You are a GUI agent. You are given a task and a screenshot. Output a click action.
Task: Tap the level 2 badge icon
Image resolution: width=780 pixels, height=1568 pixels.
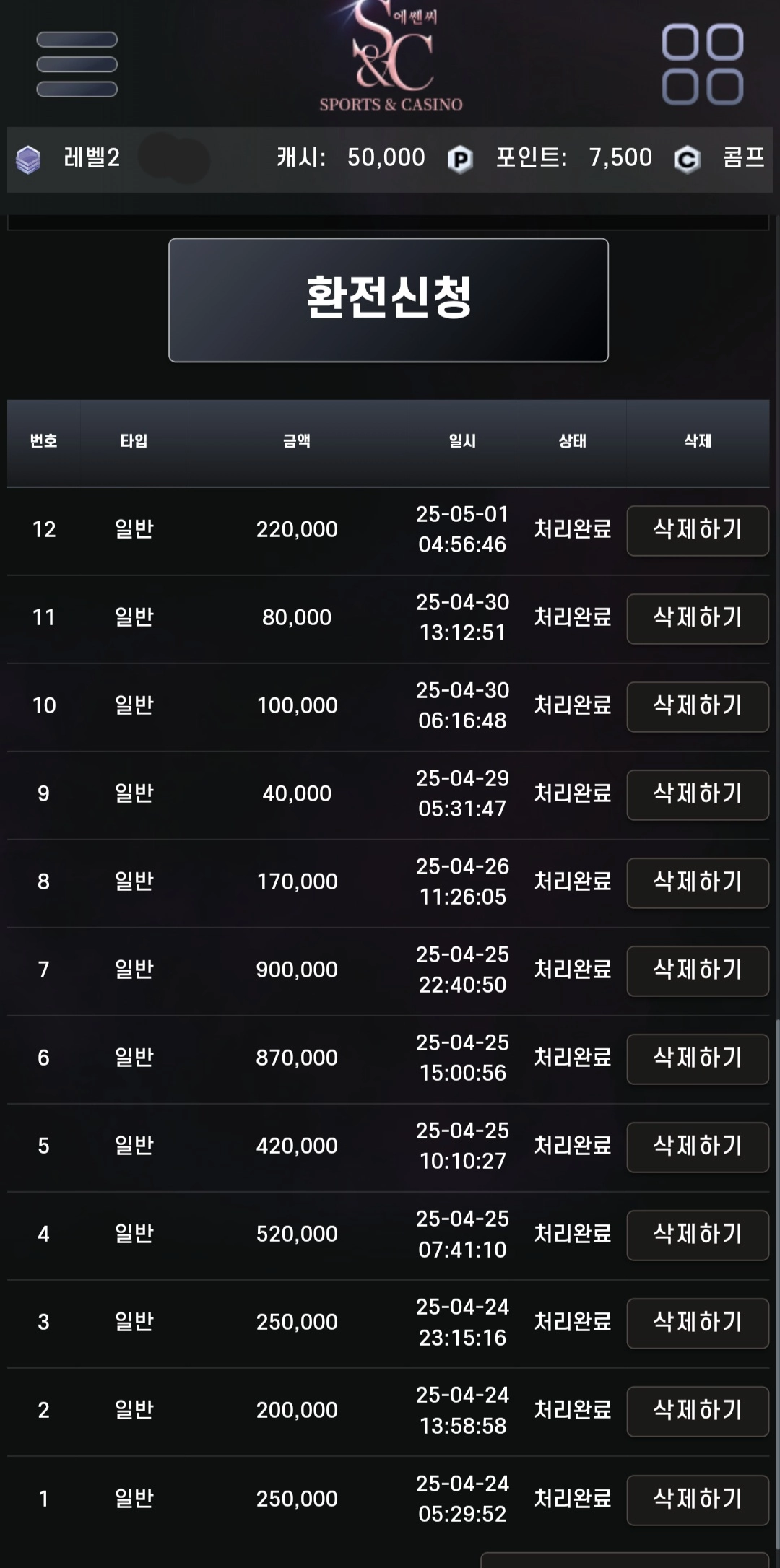pyautogui.click(x=28, y=160)
